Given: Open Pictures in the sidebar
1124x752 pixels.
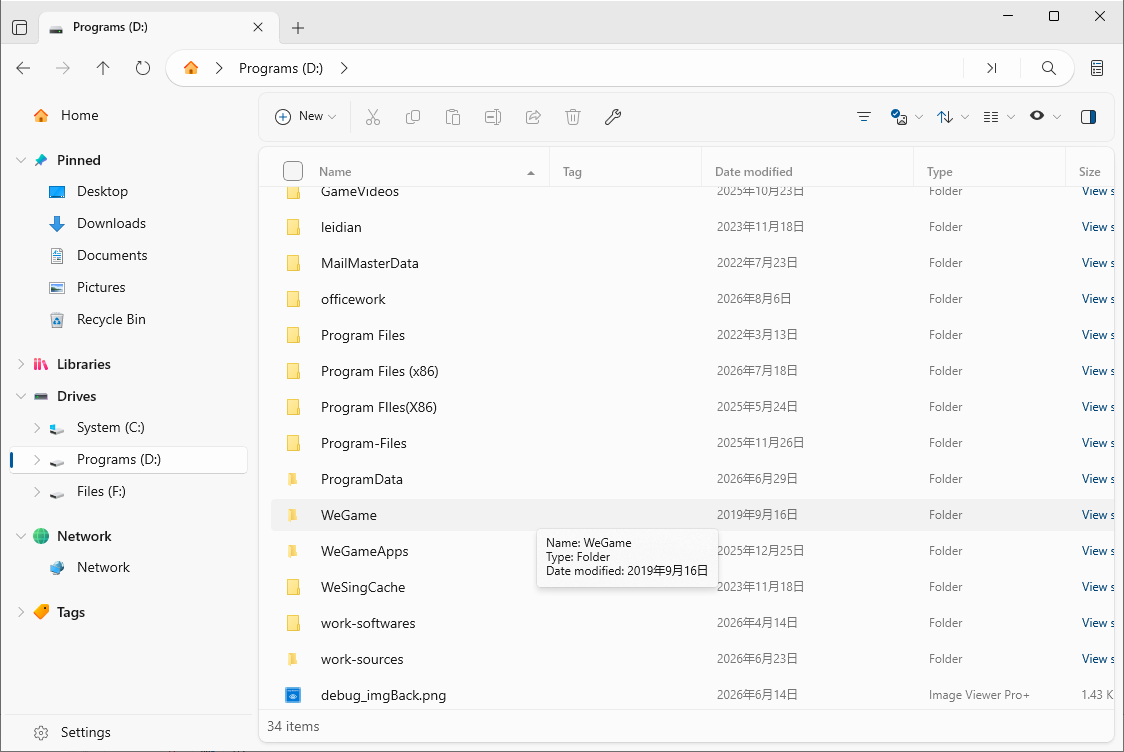Looking at the screenshot, I should coord(101,287).
